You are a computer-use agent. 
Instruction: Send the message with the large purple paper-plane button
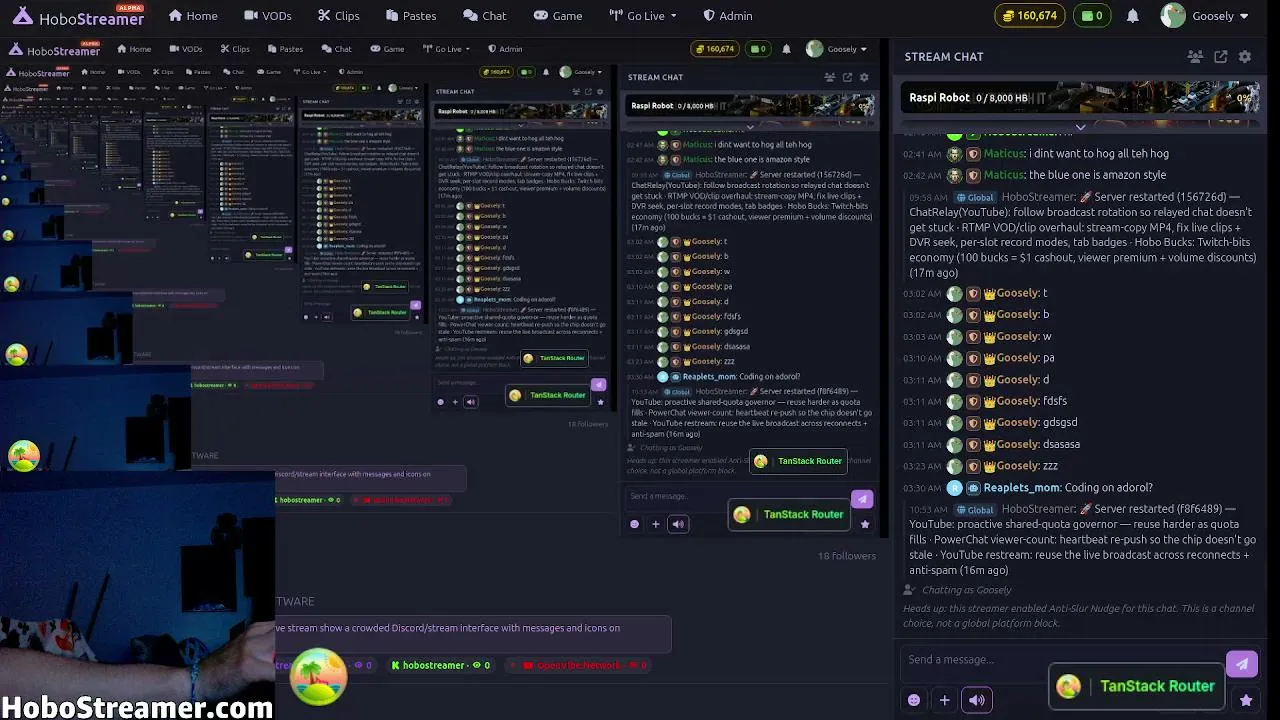pos(1242,664)
